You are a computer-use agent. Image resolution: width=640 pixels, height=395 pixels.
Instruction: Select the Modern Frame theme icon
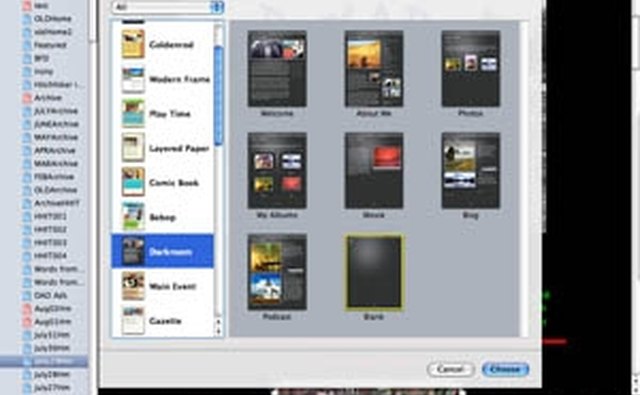133,79
